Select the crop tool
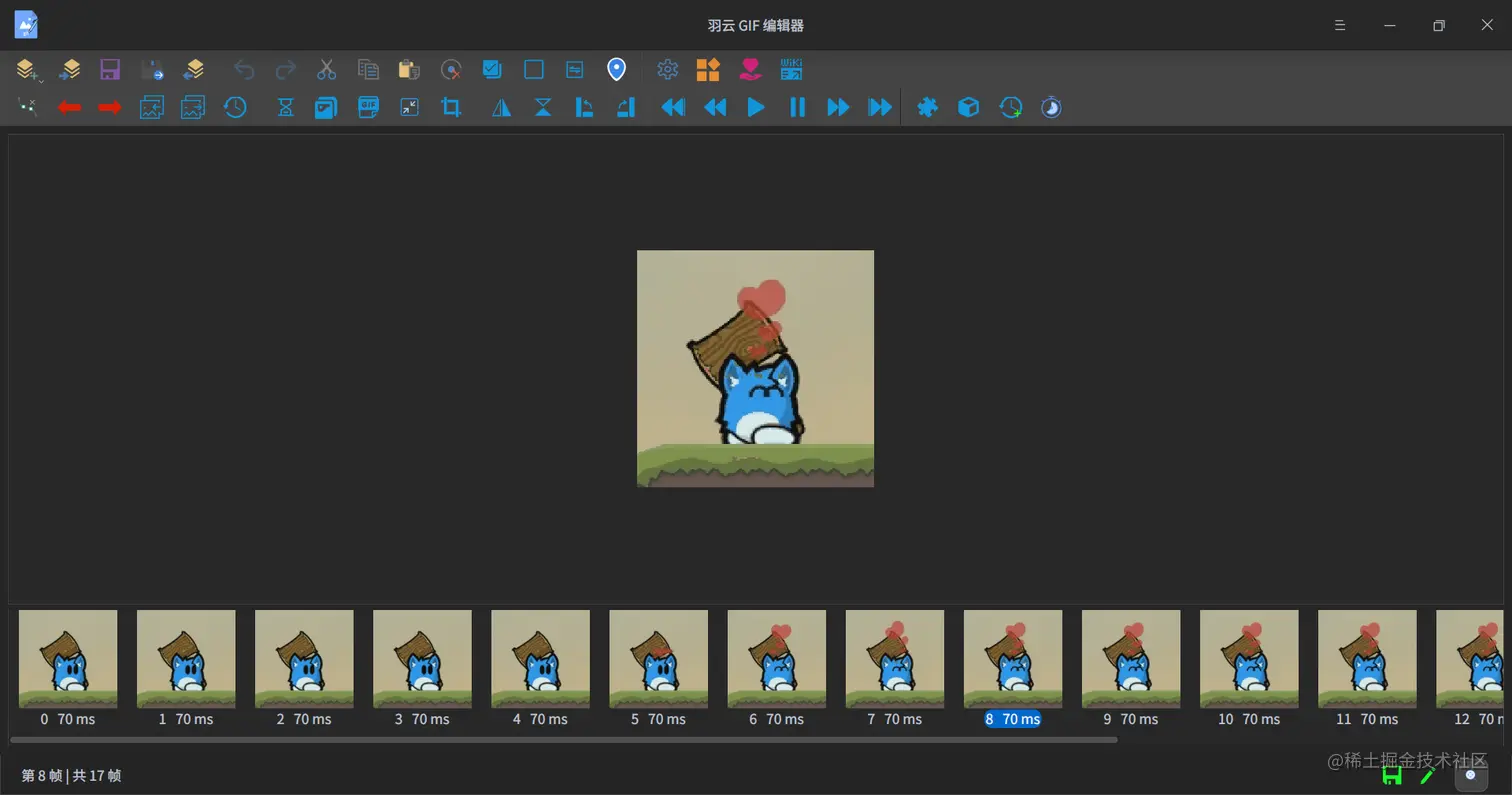The width and height of the screenshot is (1512, 795). (451, 107)
